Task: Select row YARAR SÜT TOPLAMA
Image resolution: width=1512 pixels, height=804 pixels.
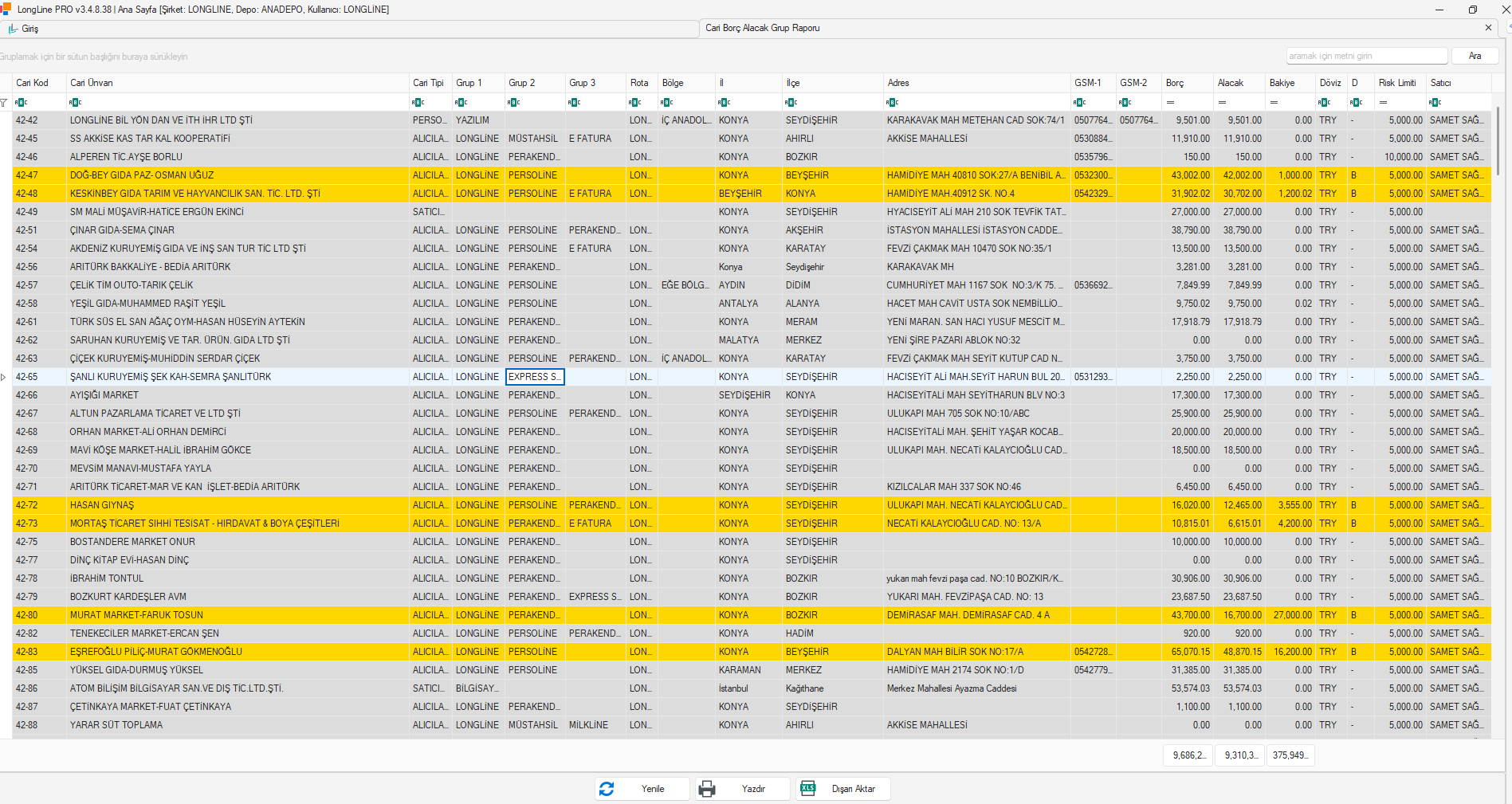Action: click(x=752, y=725)
